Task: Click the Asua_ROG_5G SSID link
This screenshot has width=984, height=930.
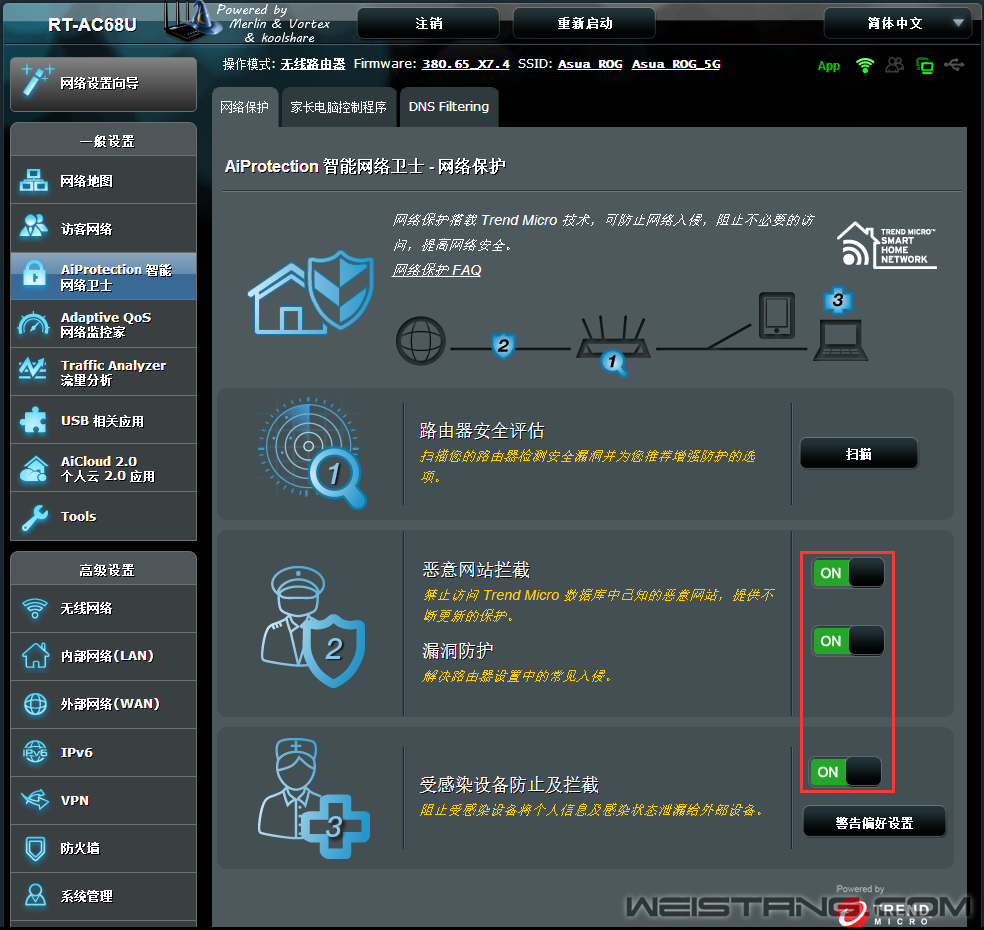Action: pos(676,64)
